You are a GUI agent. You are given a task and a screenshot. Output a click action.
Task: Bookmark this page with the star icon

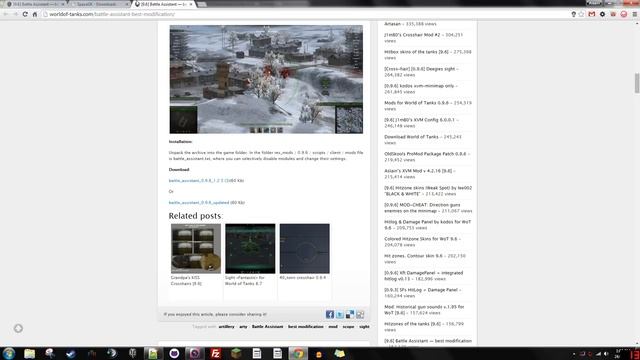582,14
